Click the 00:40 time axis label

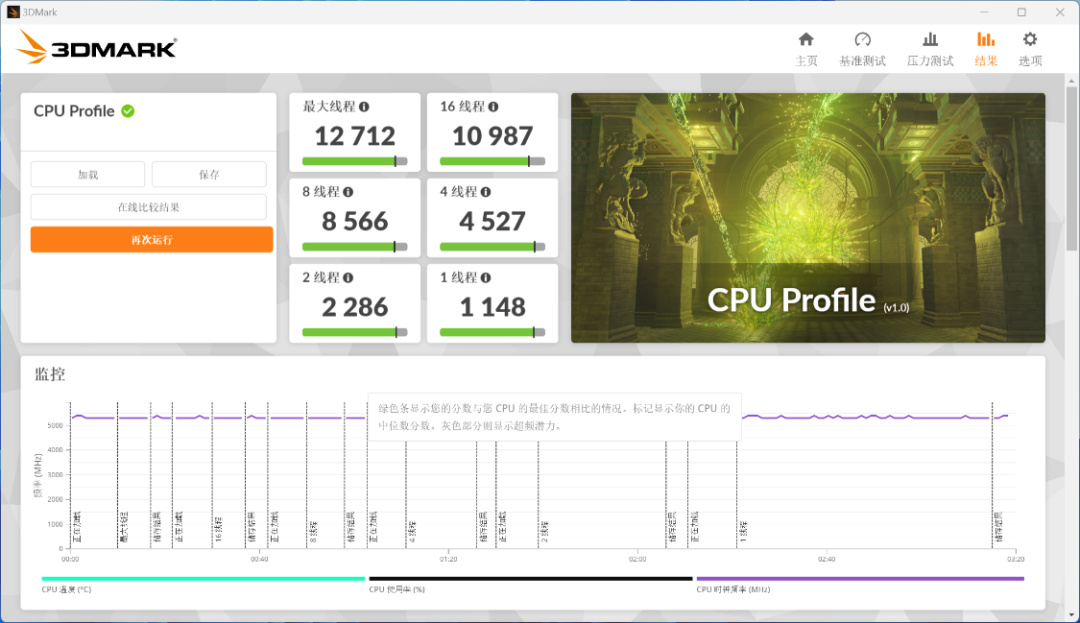[x=259, y=559]
